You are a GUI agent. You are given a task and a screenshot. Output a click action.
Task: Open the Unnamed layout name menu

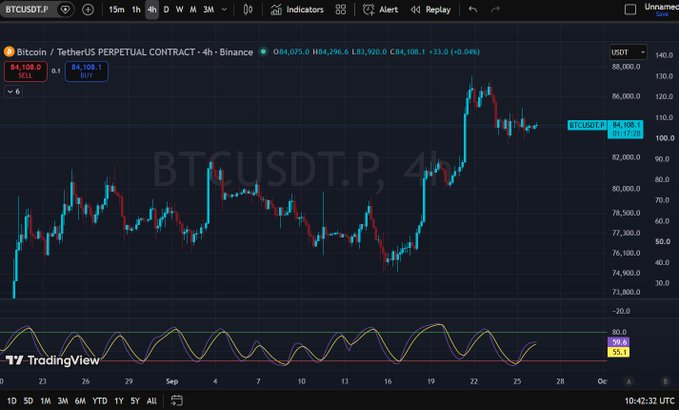tap(661, 6)
